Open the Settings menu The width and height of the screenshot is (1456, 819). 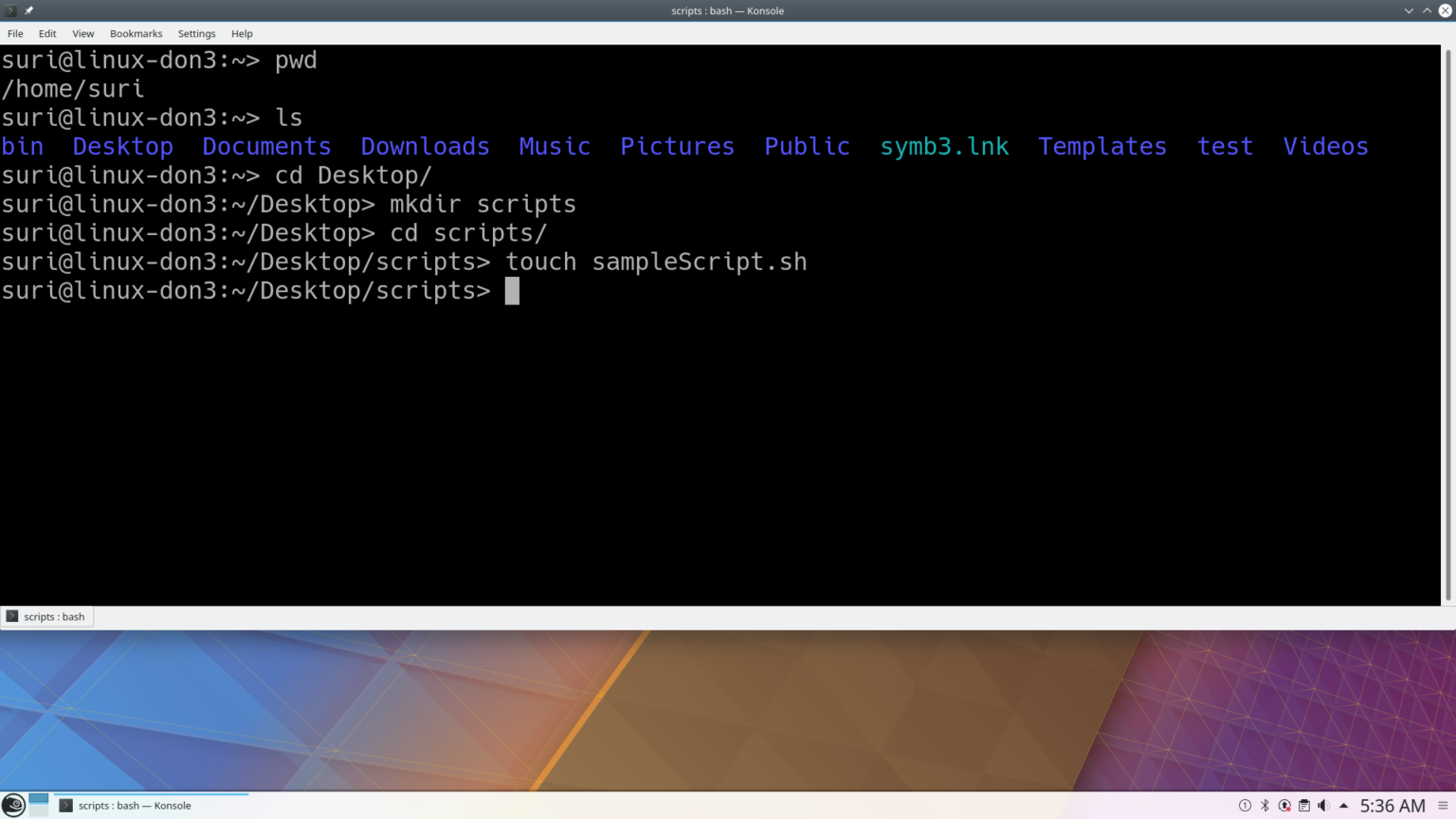196,33
